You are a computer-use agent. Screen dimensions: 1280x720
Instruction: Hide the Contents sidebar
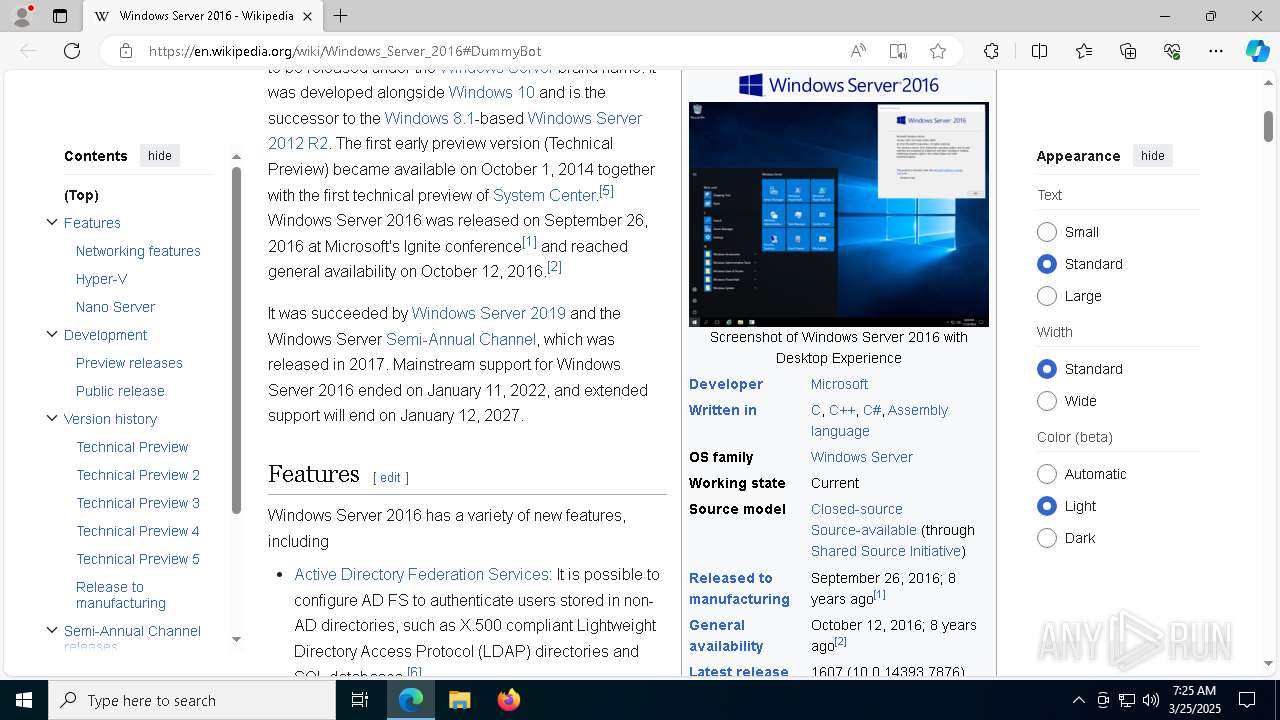[160, 155]
